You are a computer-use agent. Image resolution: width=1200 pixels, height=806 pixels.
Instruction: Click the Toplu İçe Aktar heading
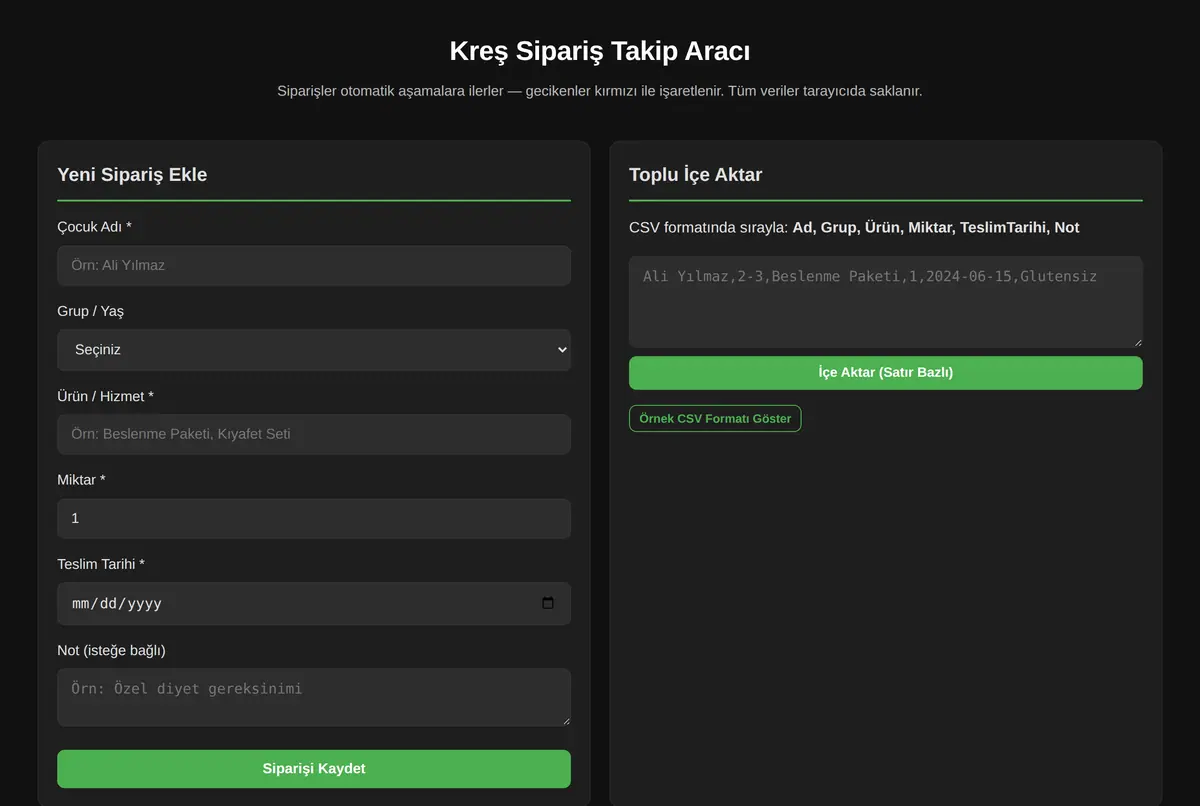(x=695, y=174)
